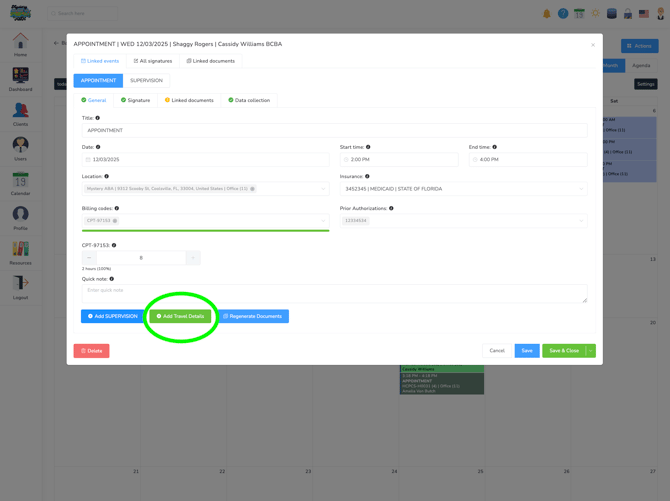Open the US flag language selector
Screen dimensions: 670x501
click(x=644, y=14)
